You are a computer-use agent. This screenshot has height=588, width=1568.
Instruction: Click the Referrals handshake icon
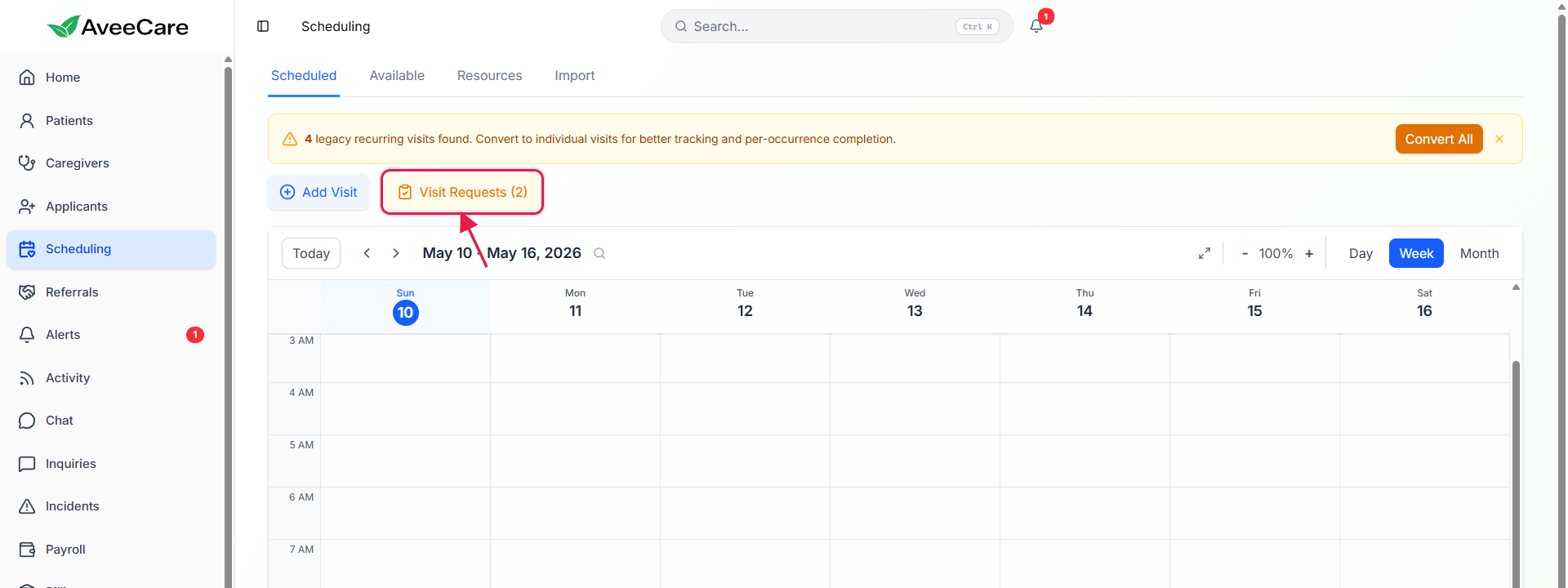click(27, 292)
